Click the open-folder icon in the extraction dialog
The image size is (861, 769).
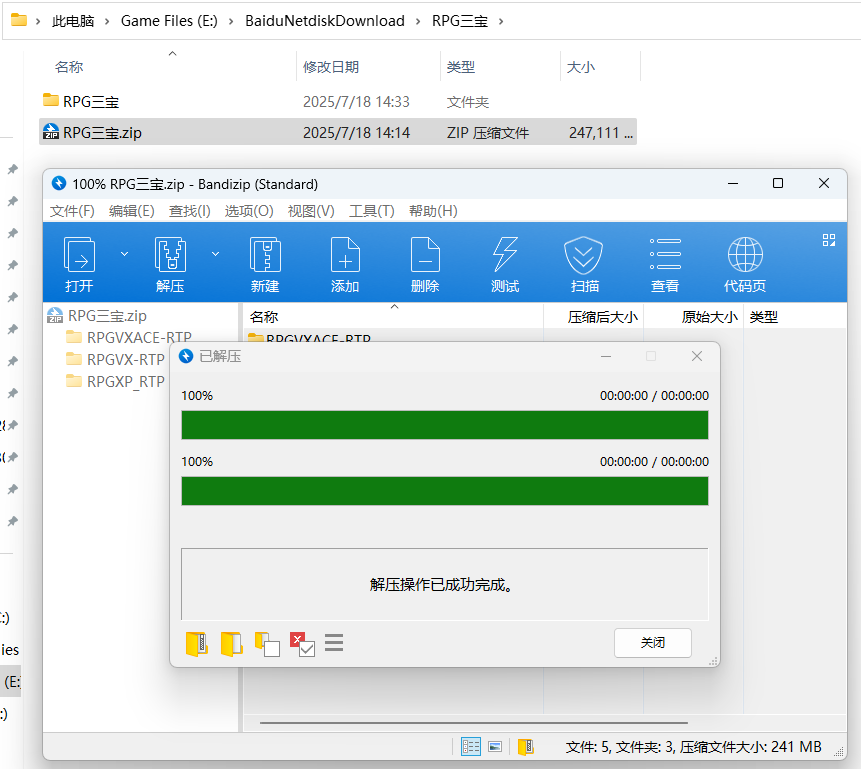click(x=232, y=644)
